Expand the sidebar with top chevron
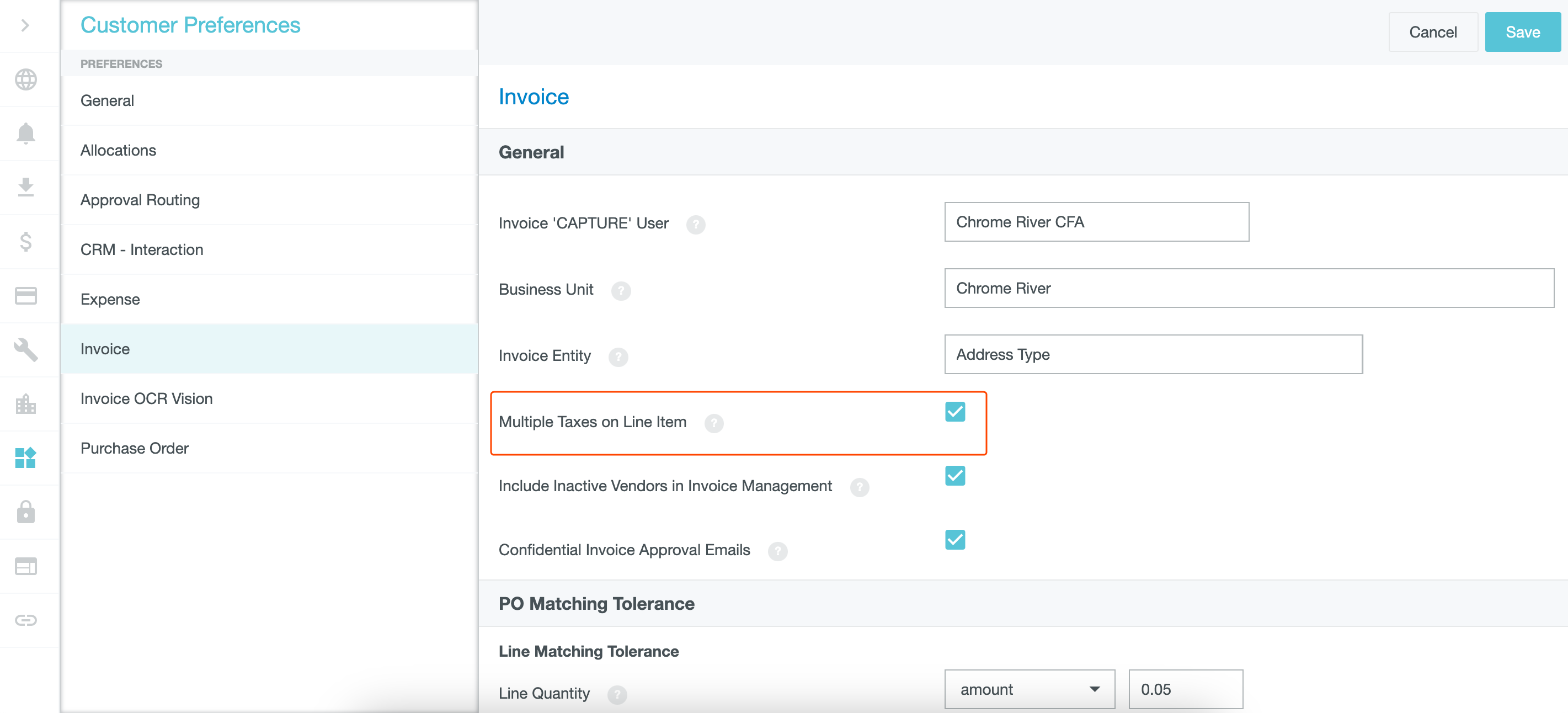The width and height of the screenshot is (1568, 713). 25,25
